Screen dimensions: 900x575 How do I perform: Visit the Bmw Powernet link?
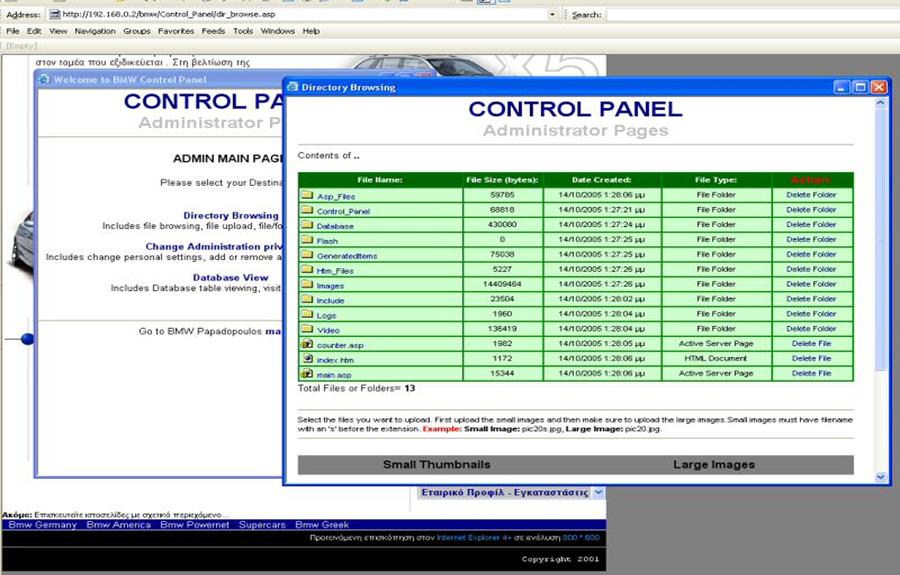(x=195, y=525)
